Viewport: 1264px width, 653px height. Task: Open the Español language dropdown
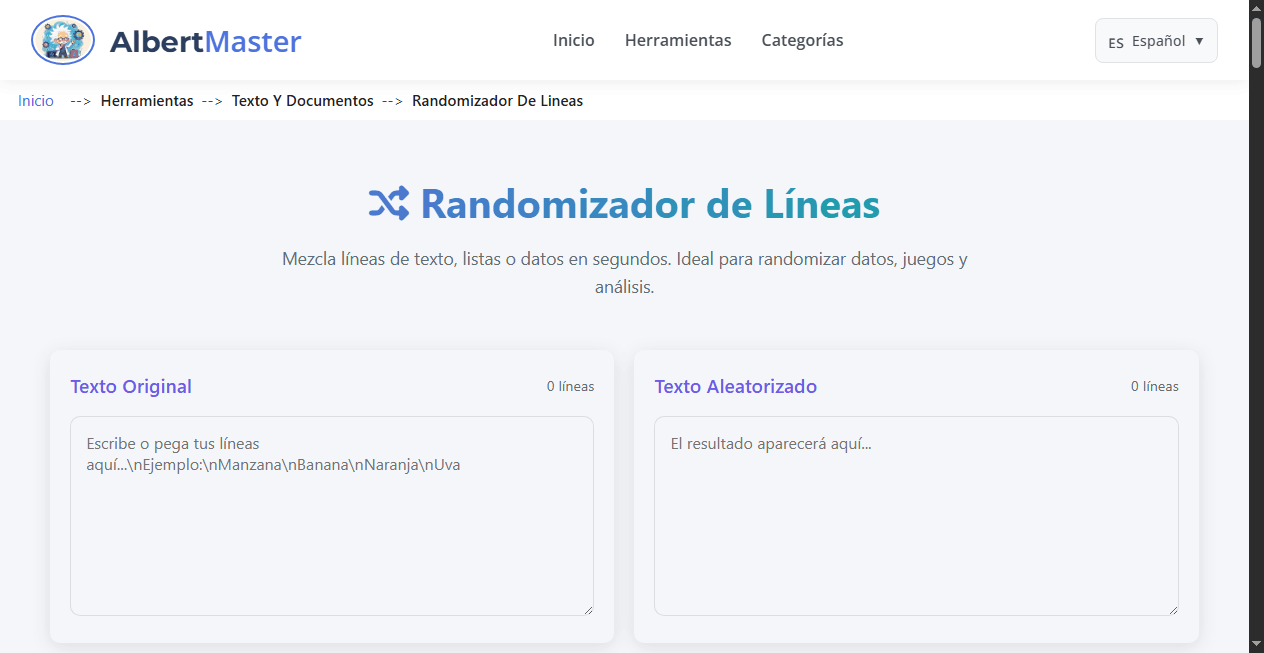(x=1156, y=40)
